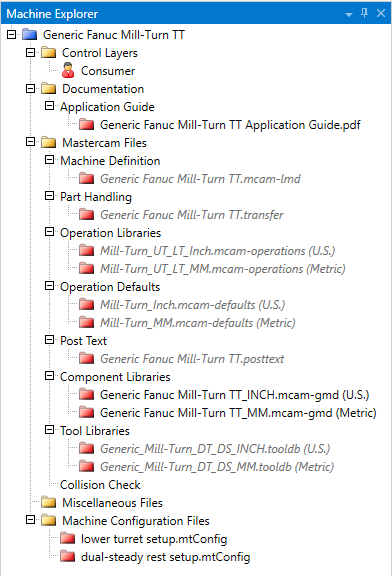Click the red icon beside Mill-Turn_MM.mcam-defaults

click(87, 323)
